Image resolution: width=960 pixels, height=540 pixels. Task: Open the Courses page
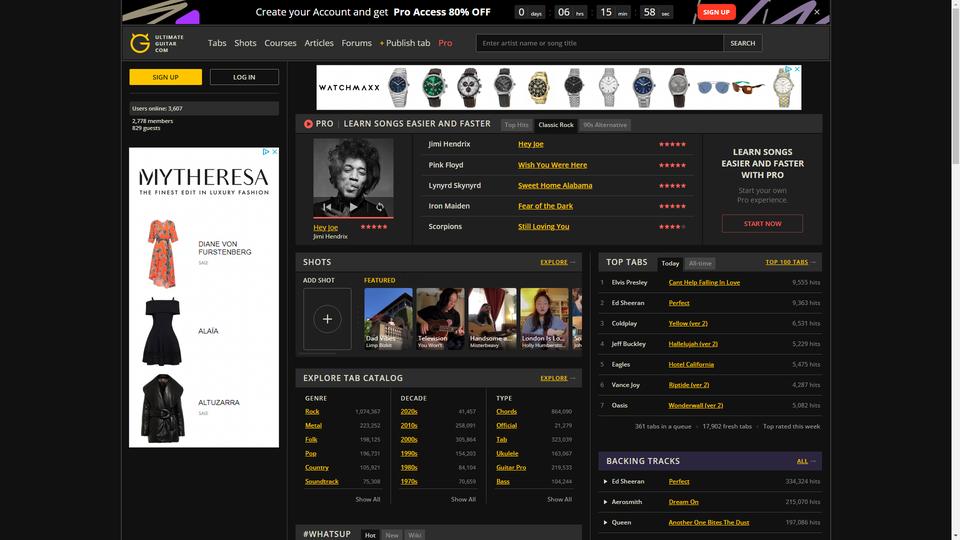(x=280, y=43)
